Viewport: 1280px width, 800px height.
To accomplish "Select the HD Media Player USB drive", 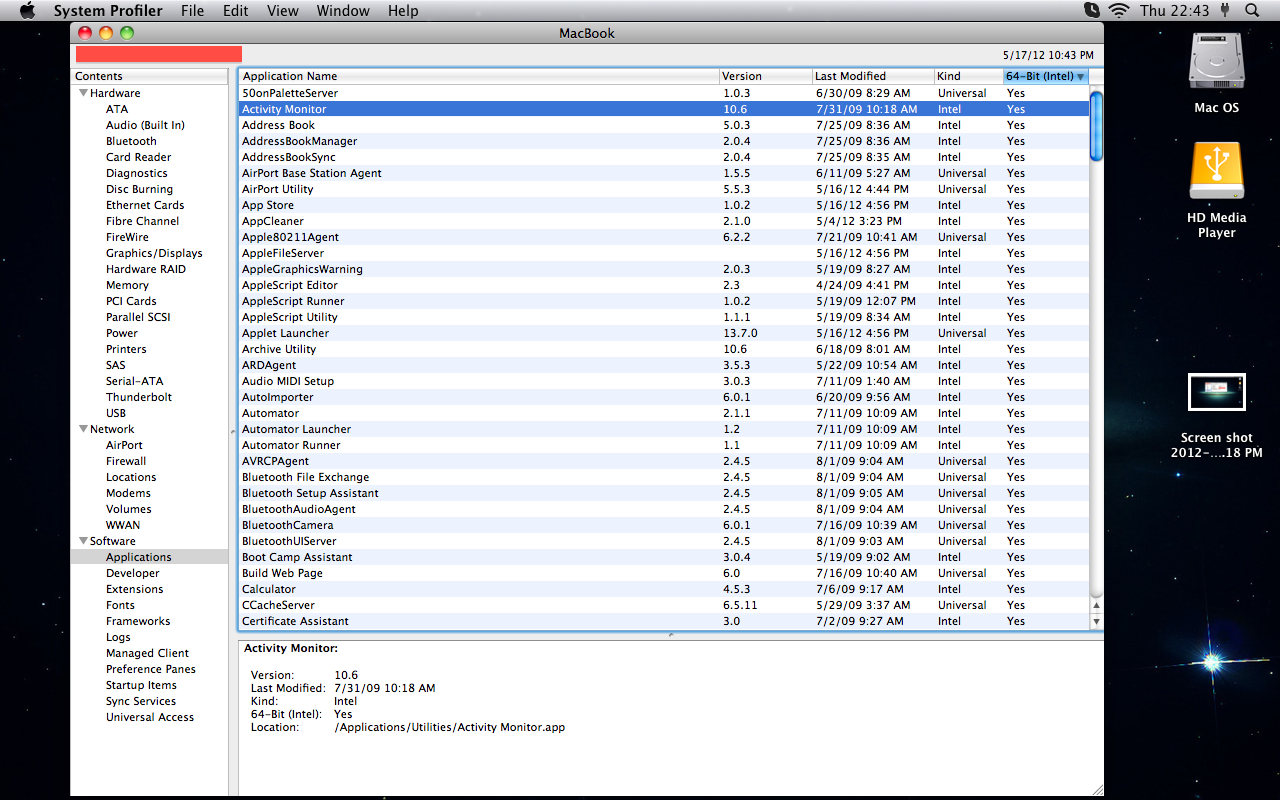I will pos(1216,170).
